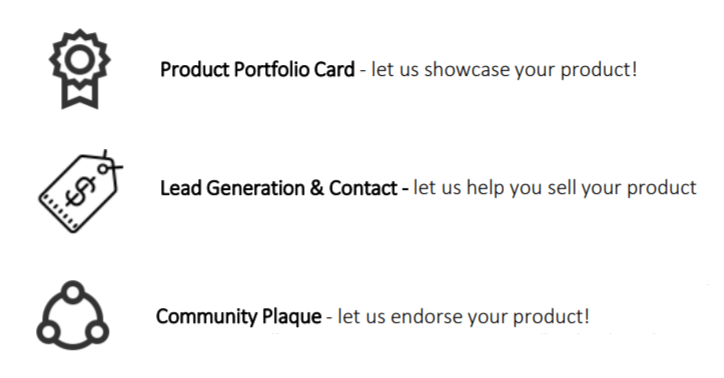Click the award ribbon badge icon

(80, 69)
